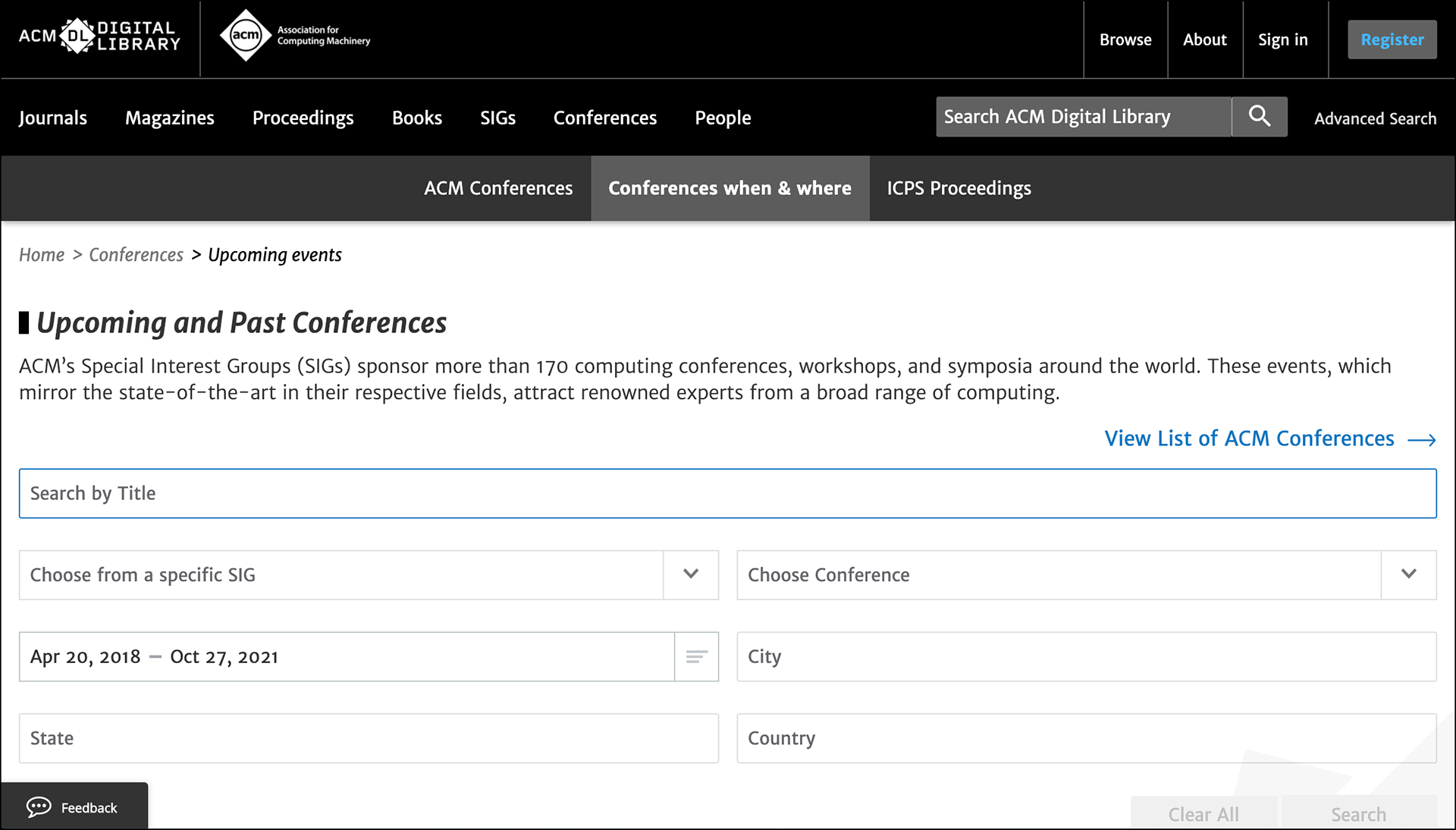1456x830 pixels.
Task: Switch to the ACM Conferences tab
Action: click(x=498, y=188)
